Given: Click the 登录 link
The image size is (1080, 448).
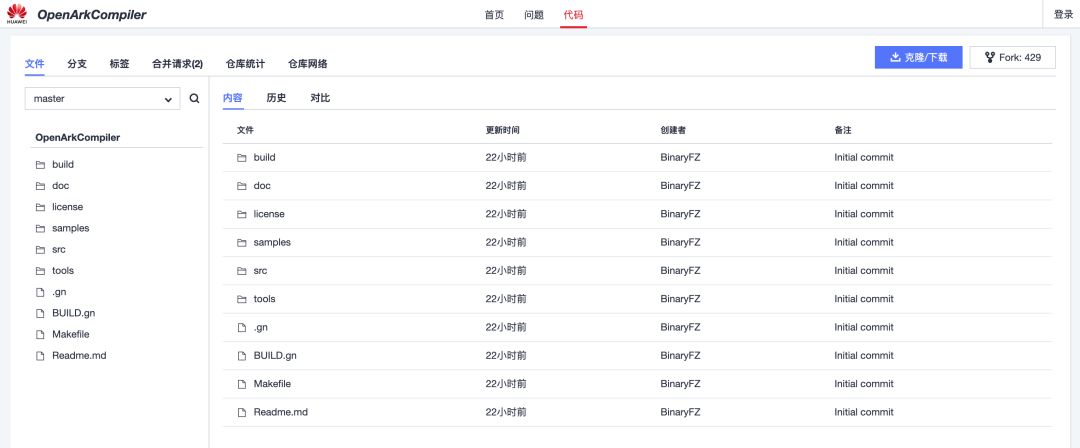Looking at the screenshot, I should pos(1063,15).
